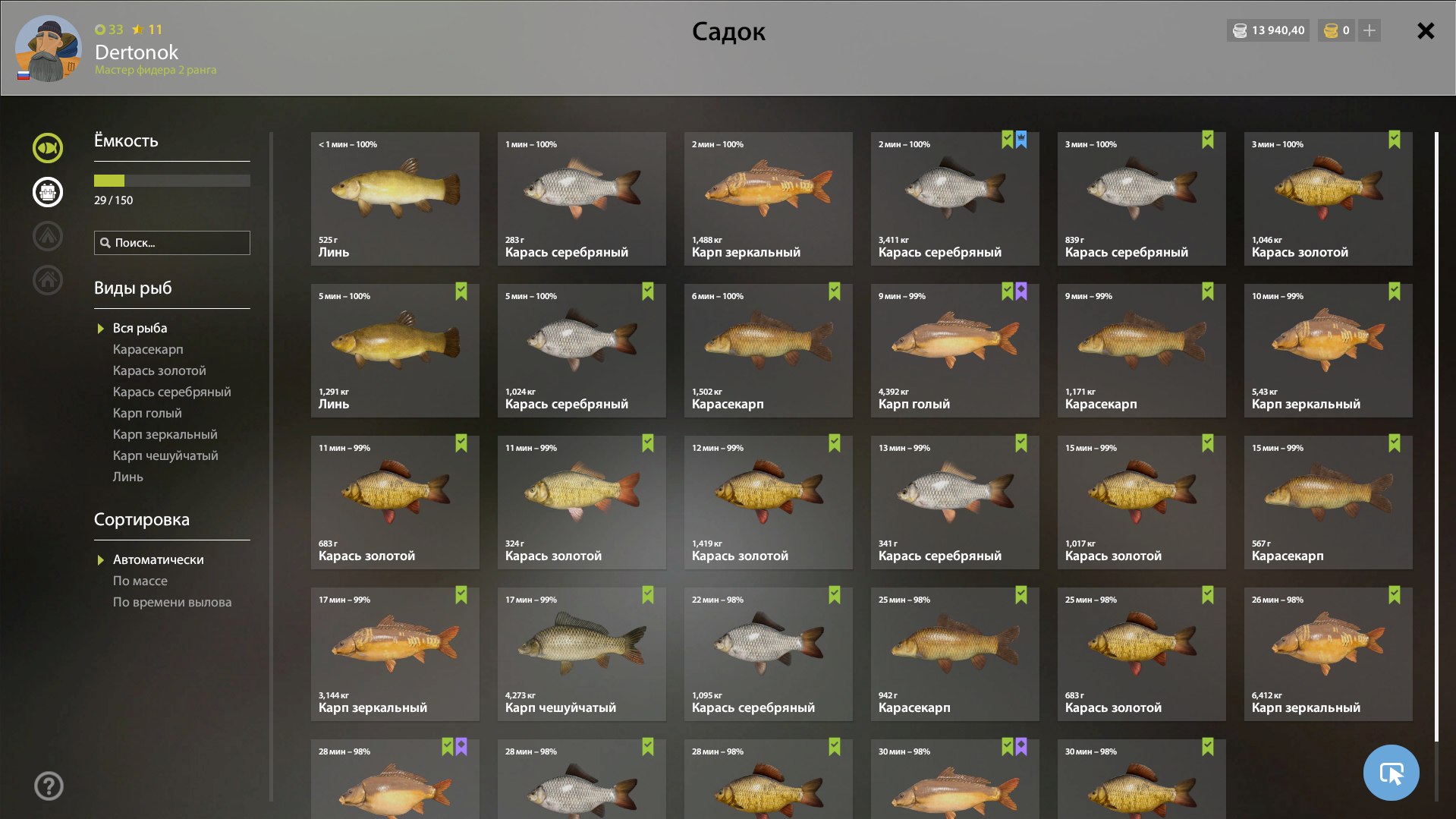Select Вся рыба filter arrow
The height and width of the screenshot is (819, 1456).
(100, 329)
